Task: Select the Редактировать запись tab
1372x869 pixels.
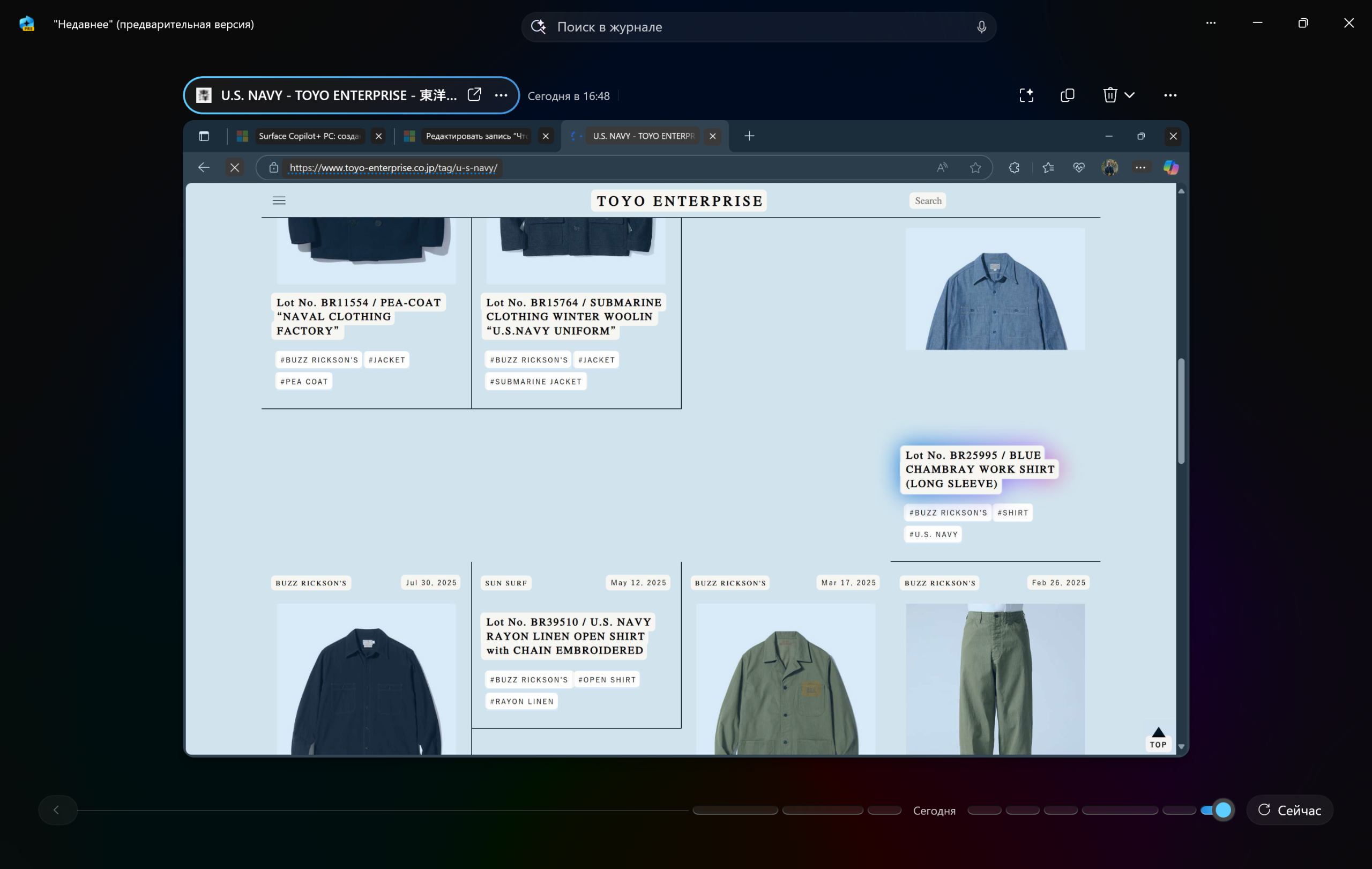Action: [x=476, y=136]
